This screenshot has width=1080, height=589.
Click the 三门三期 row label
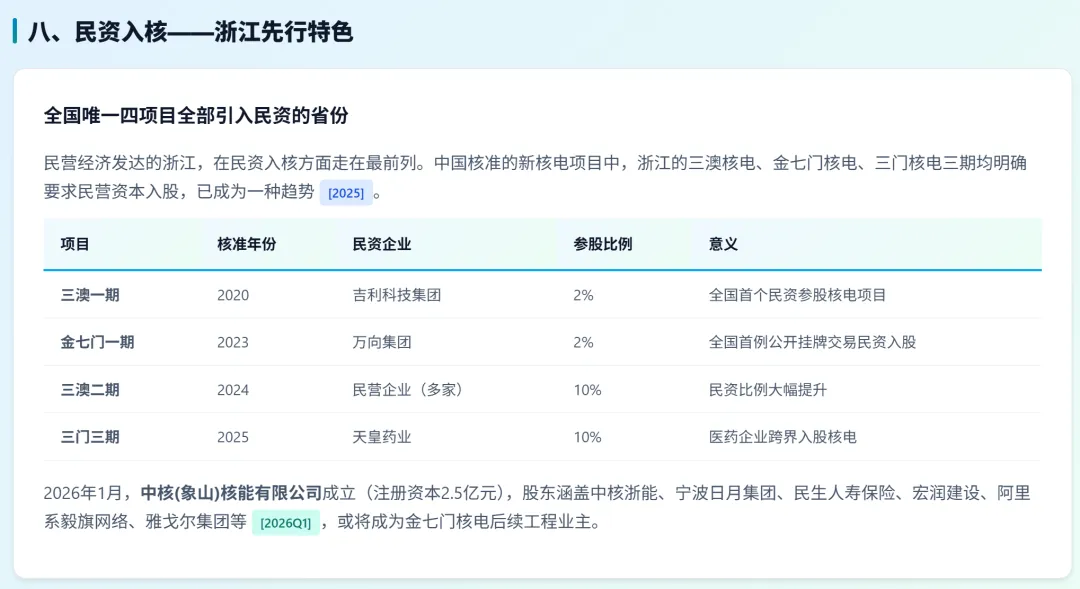90,437
